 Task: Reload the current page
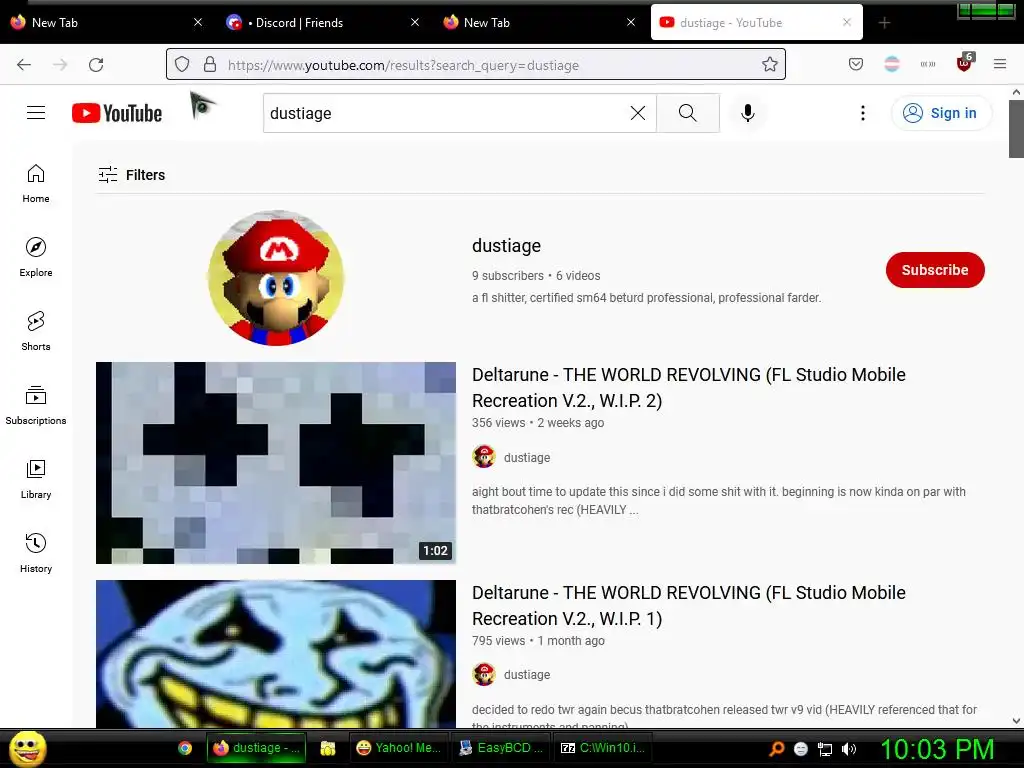tap(96, 65)
